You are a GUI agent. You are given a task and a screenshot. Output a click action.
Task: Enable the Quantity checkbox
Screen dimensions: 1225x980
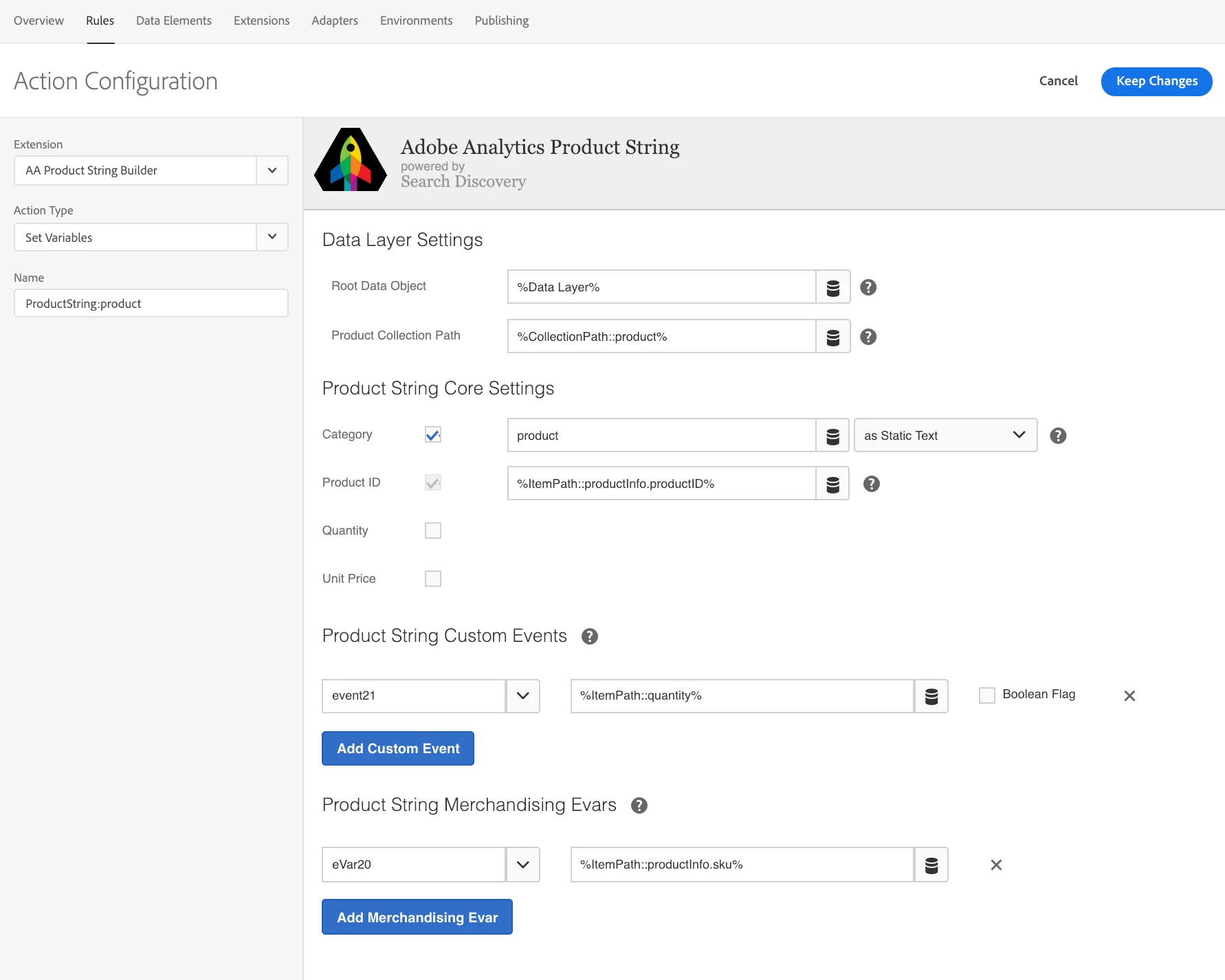click(x=433, y=531)
